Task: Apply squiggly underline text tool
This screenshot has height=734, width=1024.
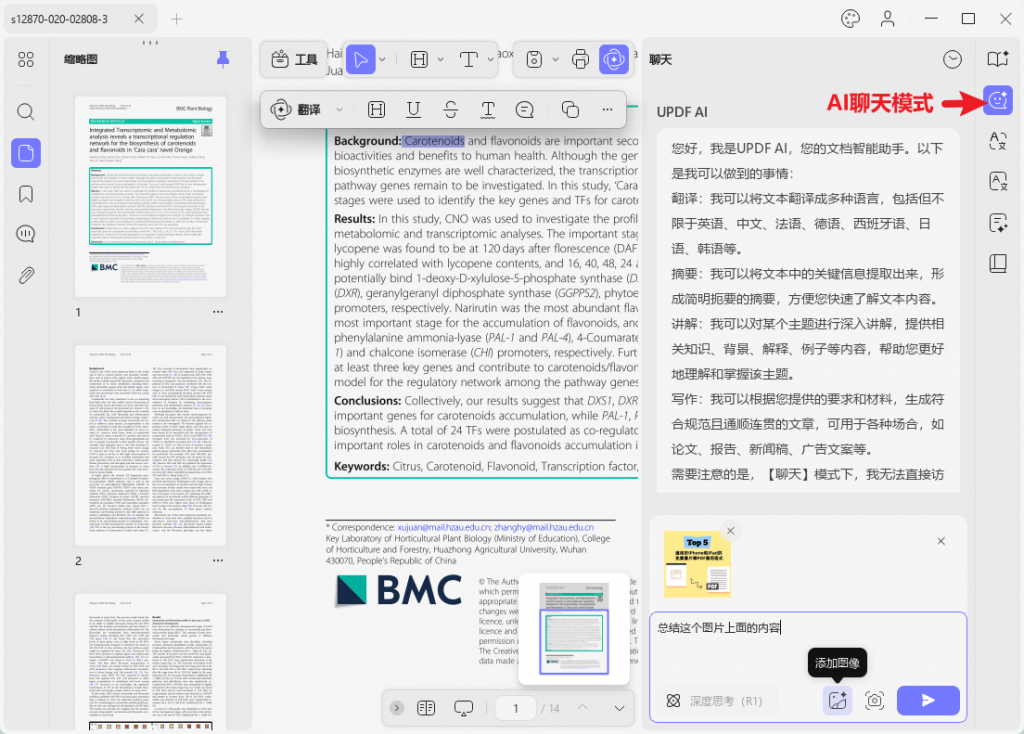Action: [488, 110]
